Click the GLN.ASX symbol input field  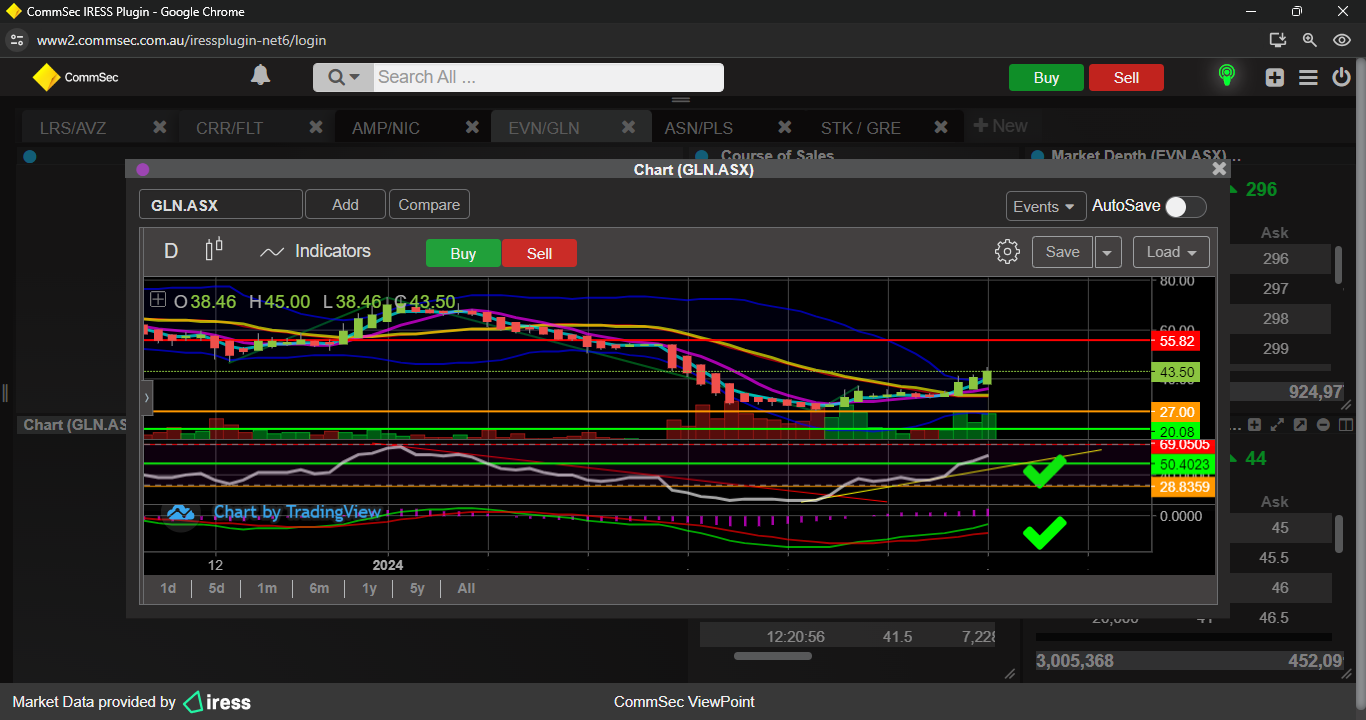(x=220, y=205)
